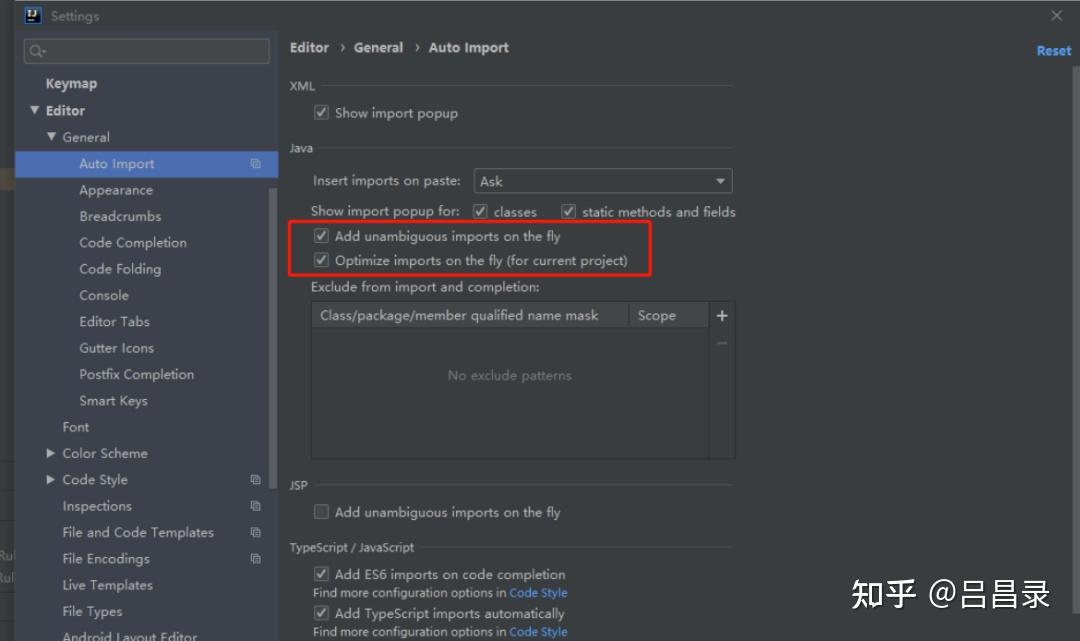
Task: Open Code Style link under ES6 imports
Action: pos(538,593)
